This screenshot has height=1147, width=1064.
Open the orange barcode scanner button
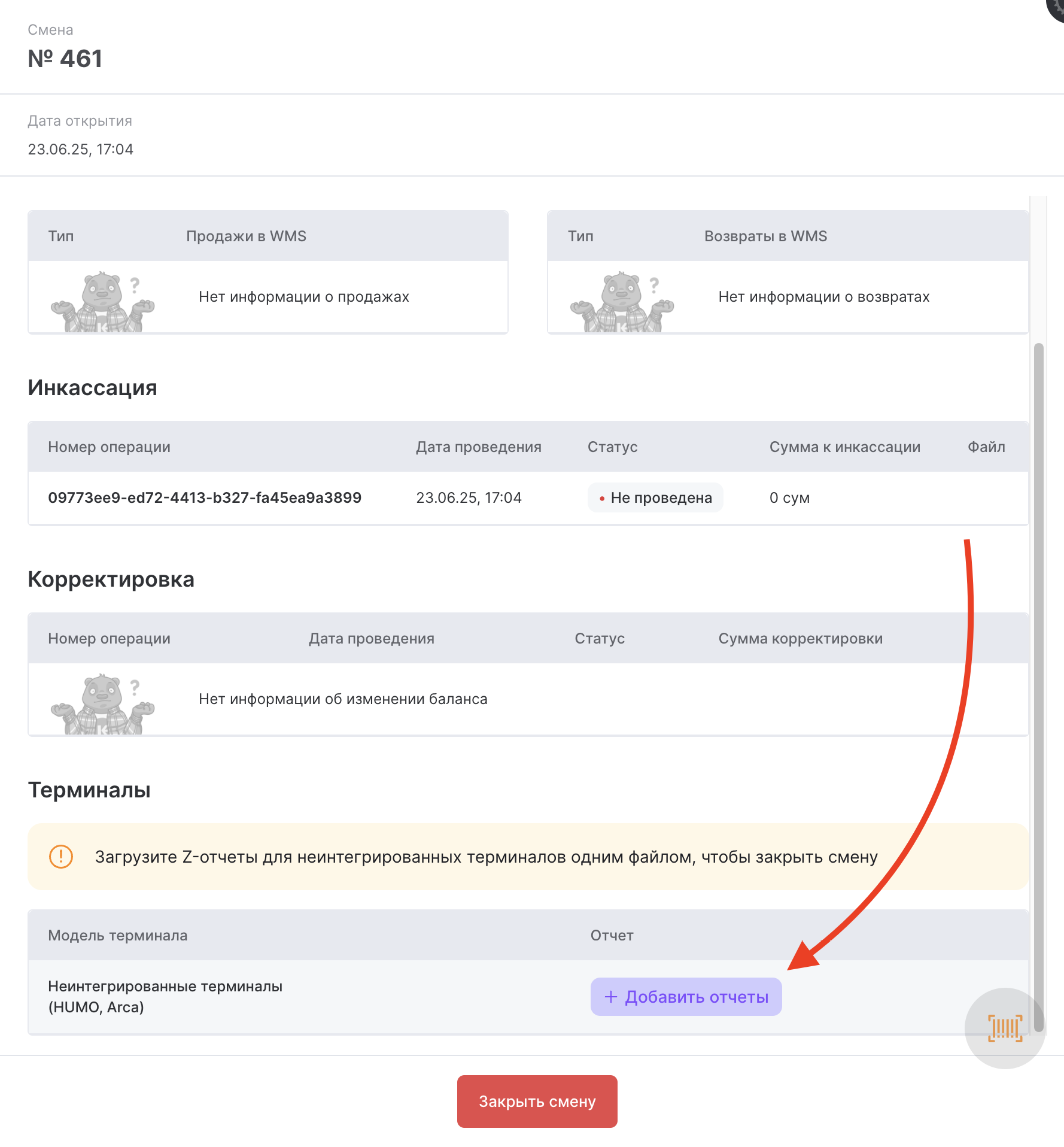coord(1005,1028)
